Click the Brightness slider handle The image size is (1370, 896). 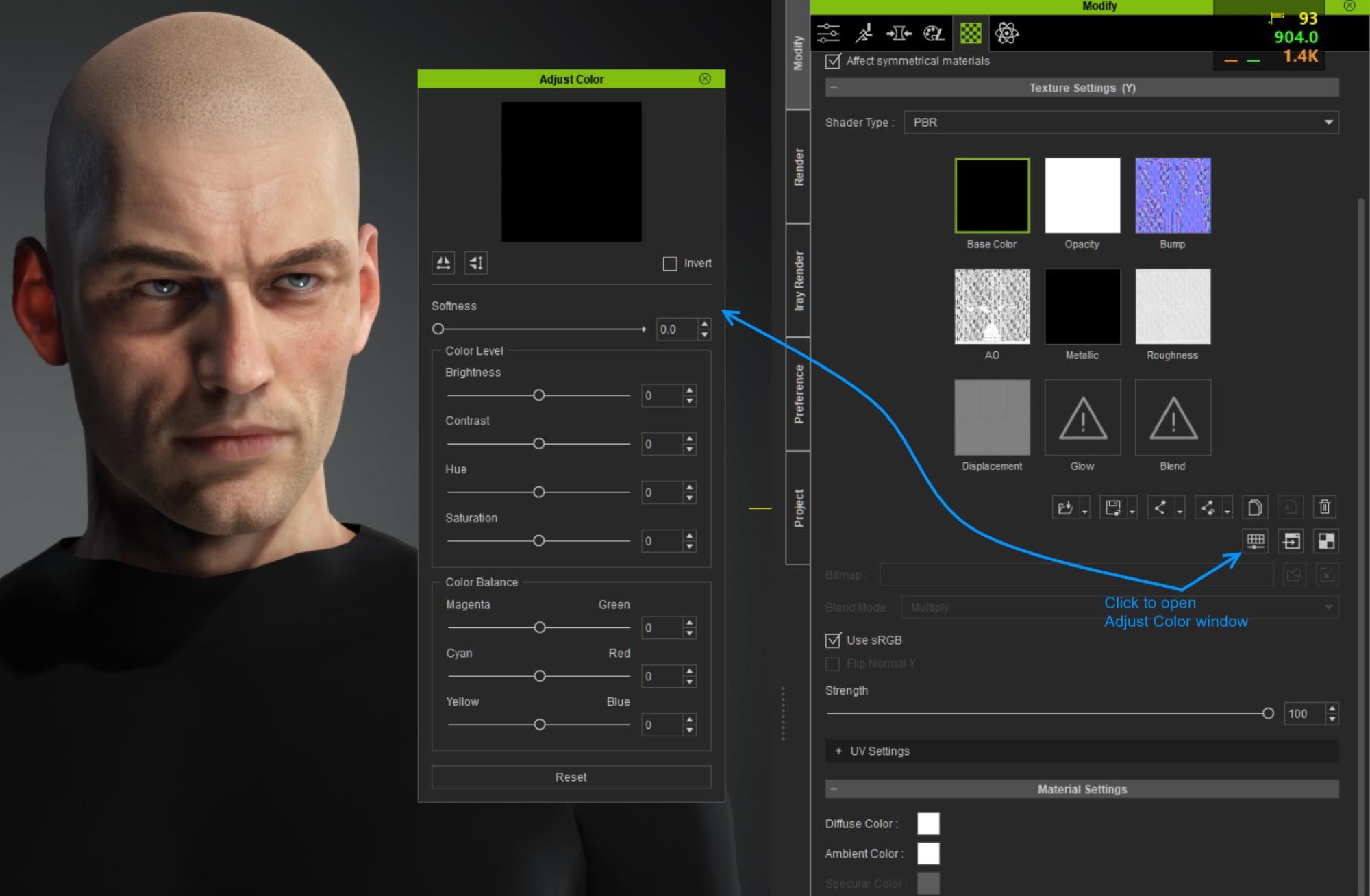tap(539, 395)
